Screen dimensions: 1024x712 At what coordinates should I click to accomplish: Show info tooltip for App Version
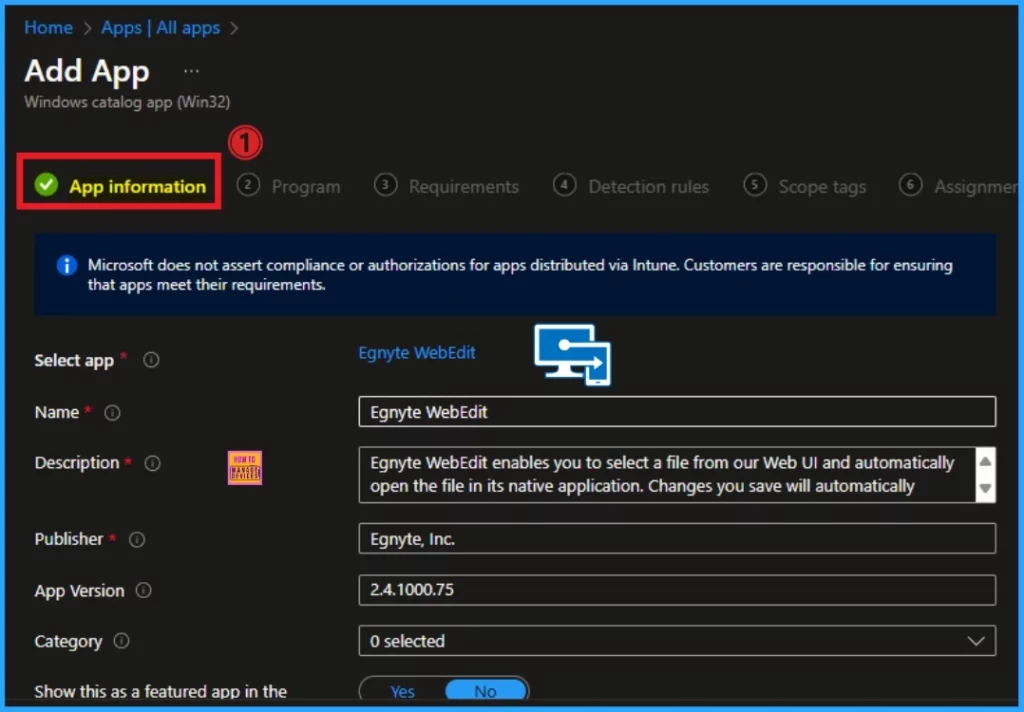tap(143, 591)
